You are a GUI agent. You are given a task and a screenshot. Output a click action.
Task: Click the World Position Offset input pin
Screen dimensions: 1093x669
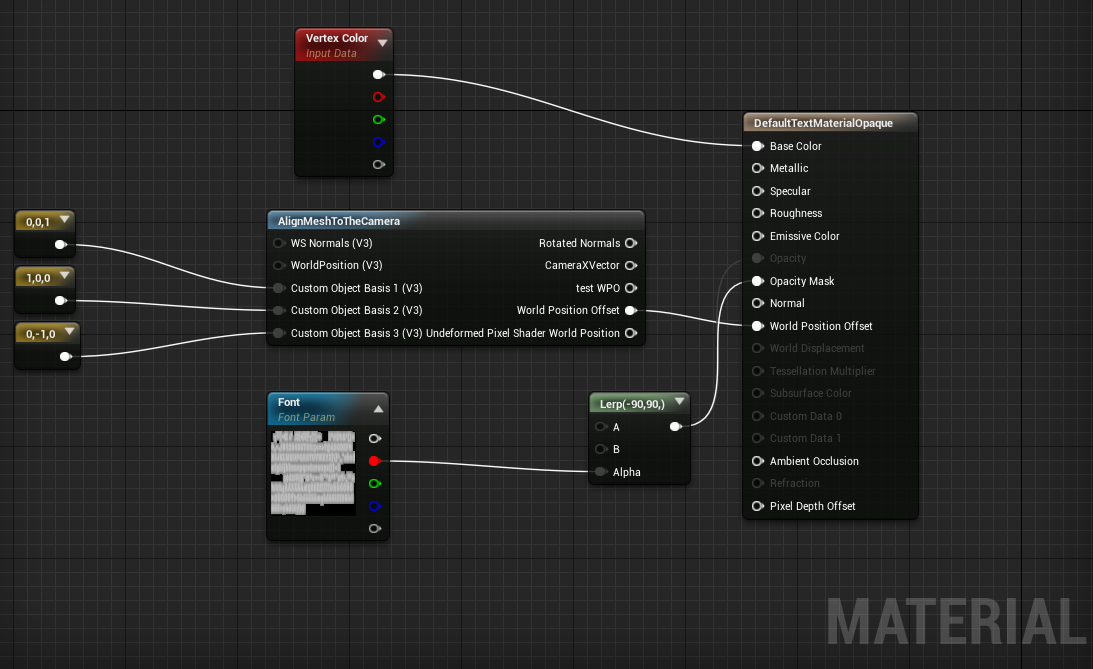click(x=757, y=326)
